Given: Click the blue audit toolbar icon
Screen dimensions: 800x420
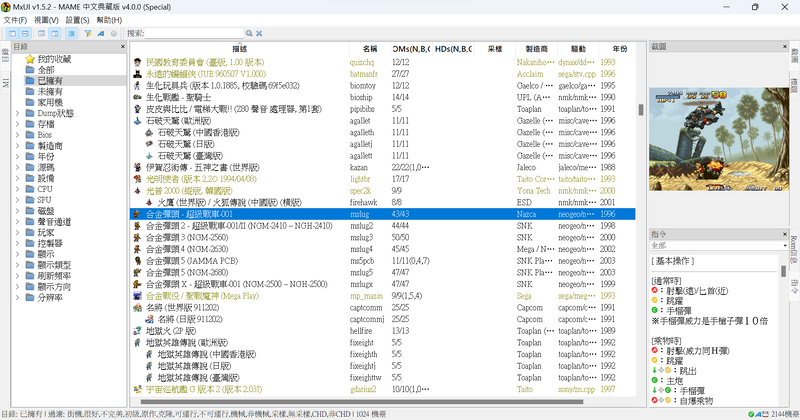Looking at the screenshot, I should (x=101, y=33).
